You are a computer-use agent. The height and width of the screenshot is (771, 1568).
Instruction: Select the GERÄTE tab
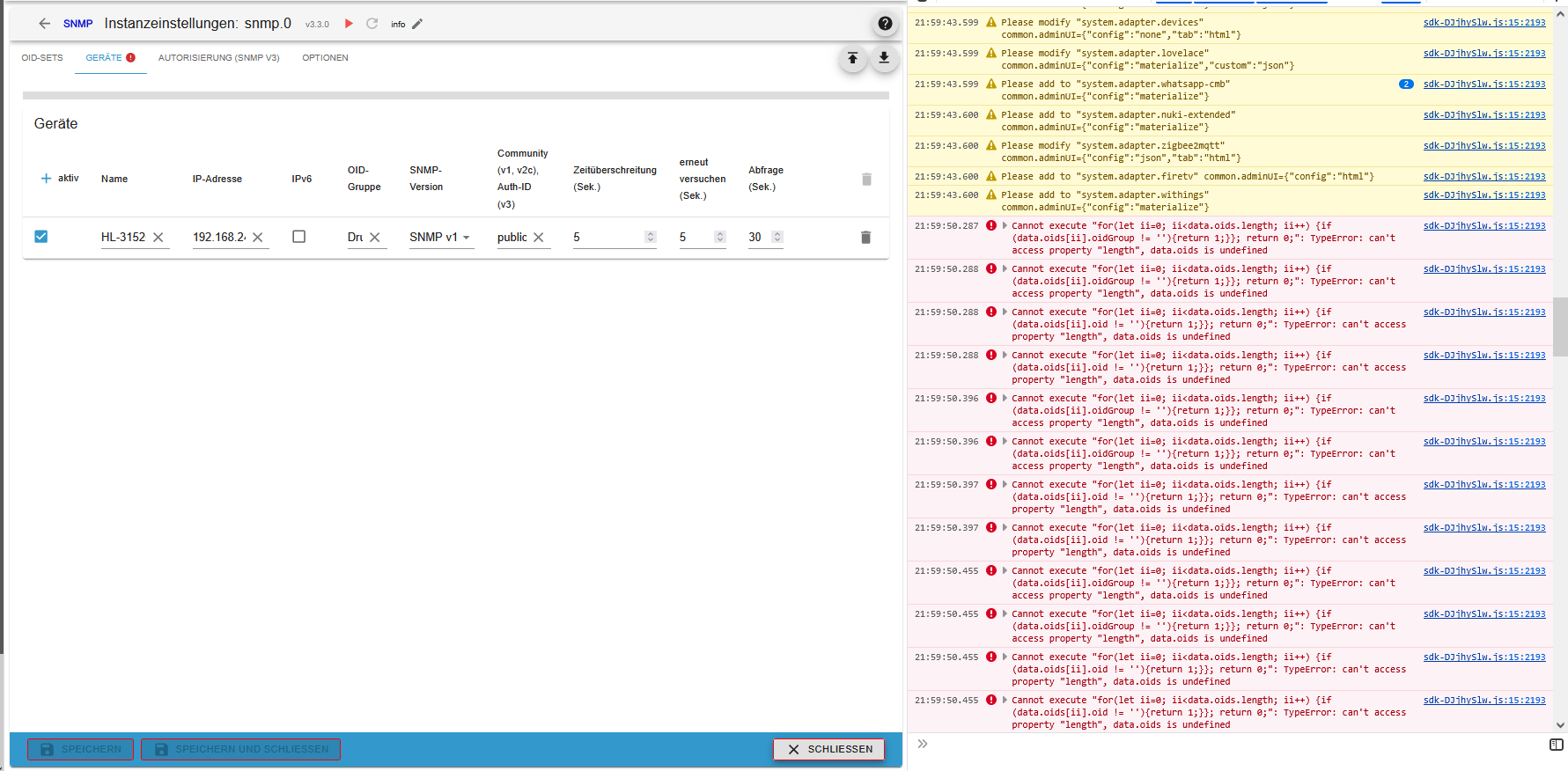click(x=111, y=58)
